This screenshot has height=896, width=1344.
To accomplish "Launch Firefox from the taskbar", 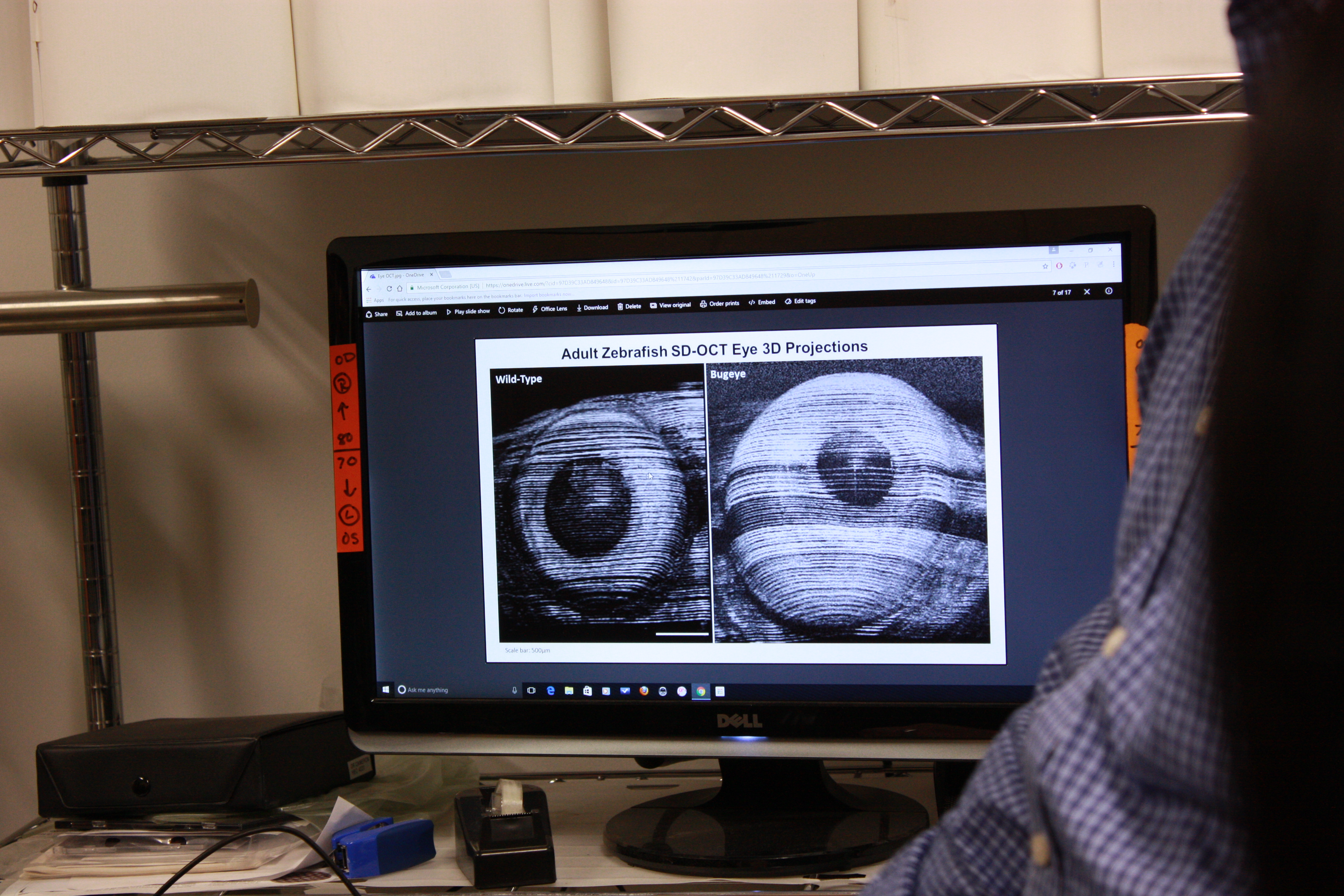I will point(644,691).
